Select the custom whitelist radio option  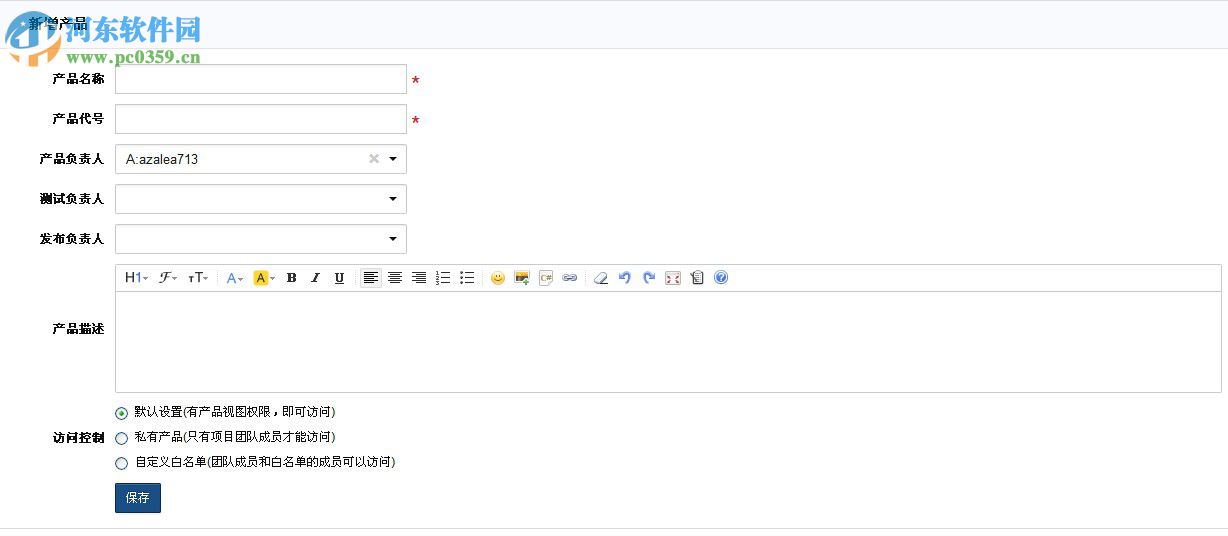[122, 463]
